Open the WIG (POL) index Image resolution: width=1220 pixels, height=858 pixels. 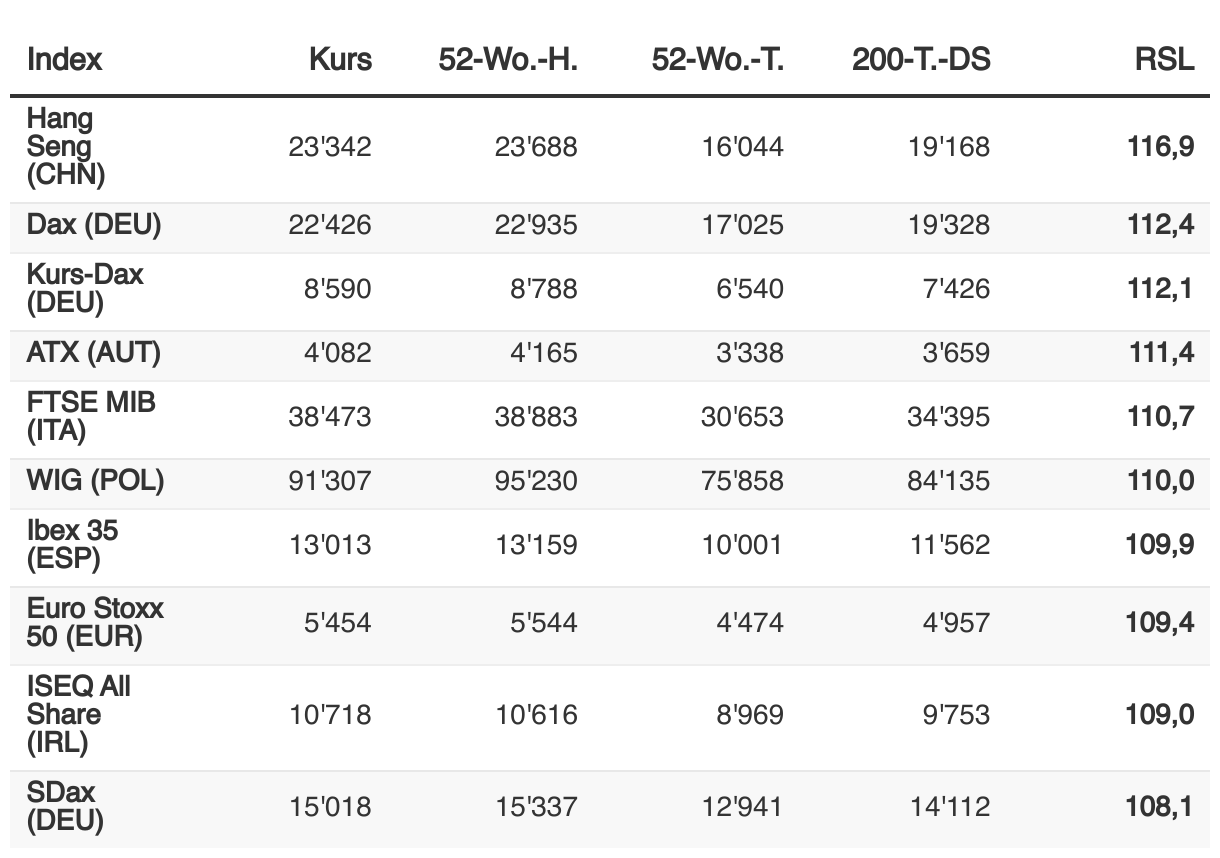95,480
